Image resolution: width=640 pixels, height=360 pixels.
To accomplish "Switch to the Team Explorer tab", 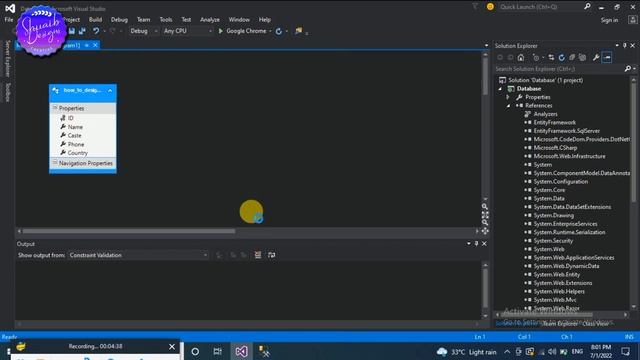I will click(560, 324).
